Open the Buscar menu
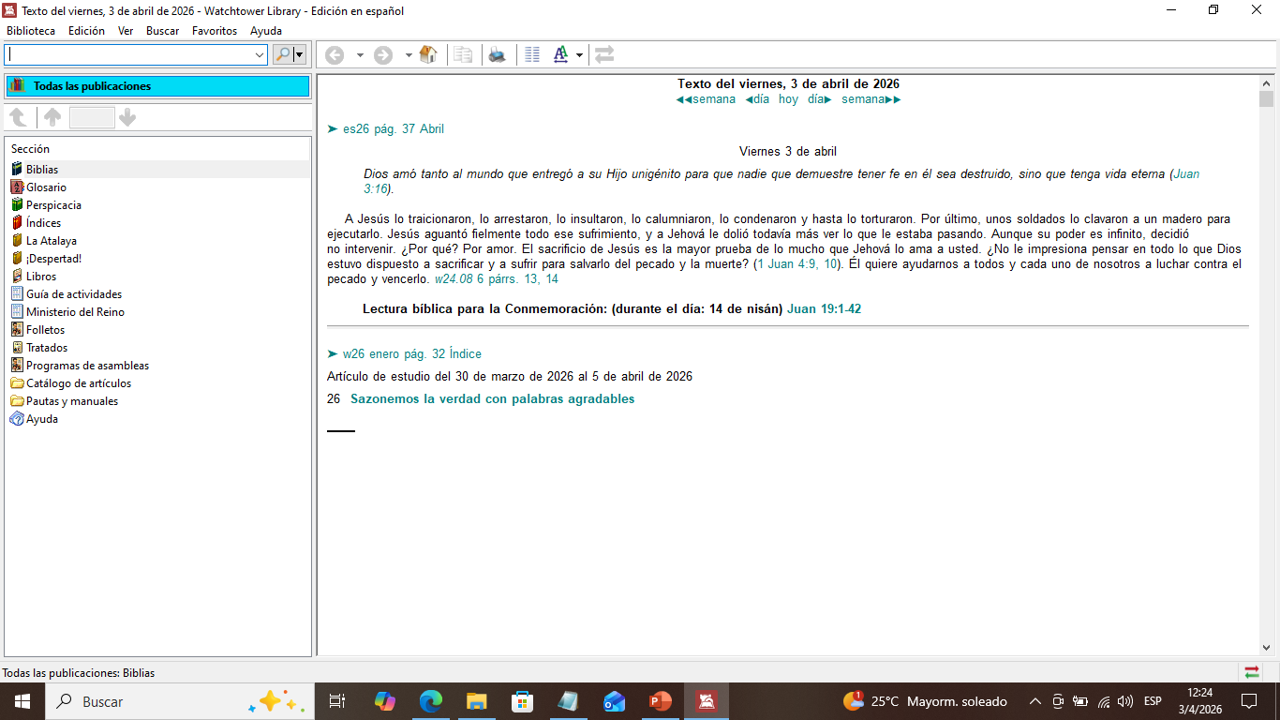 [162, 31]
